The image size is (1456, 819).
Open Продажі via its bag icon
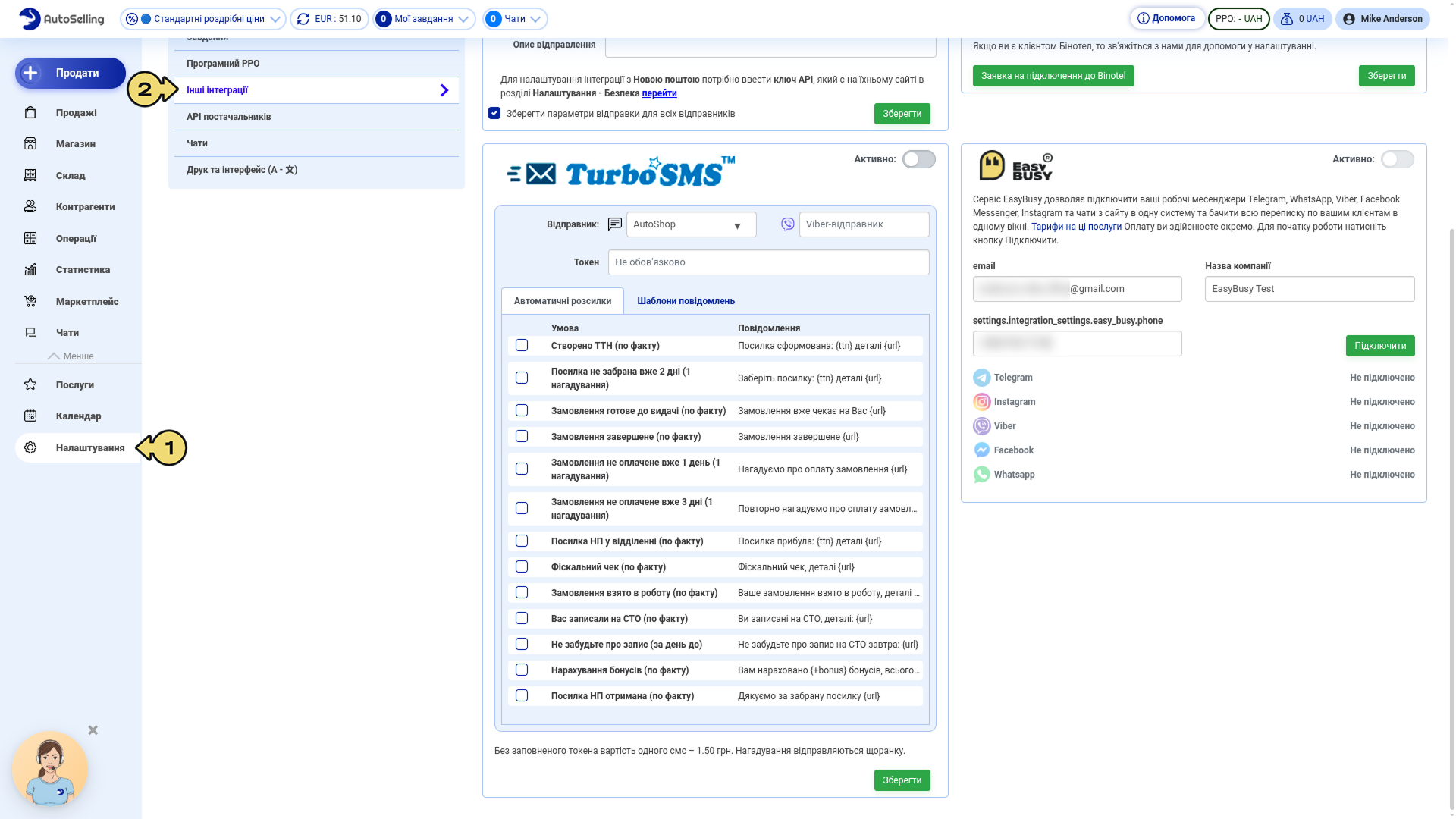tap(30, 113)
